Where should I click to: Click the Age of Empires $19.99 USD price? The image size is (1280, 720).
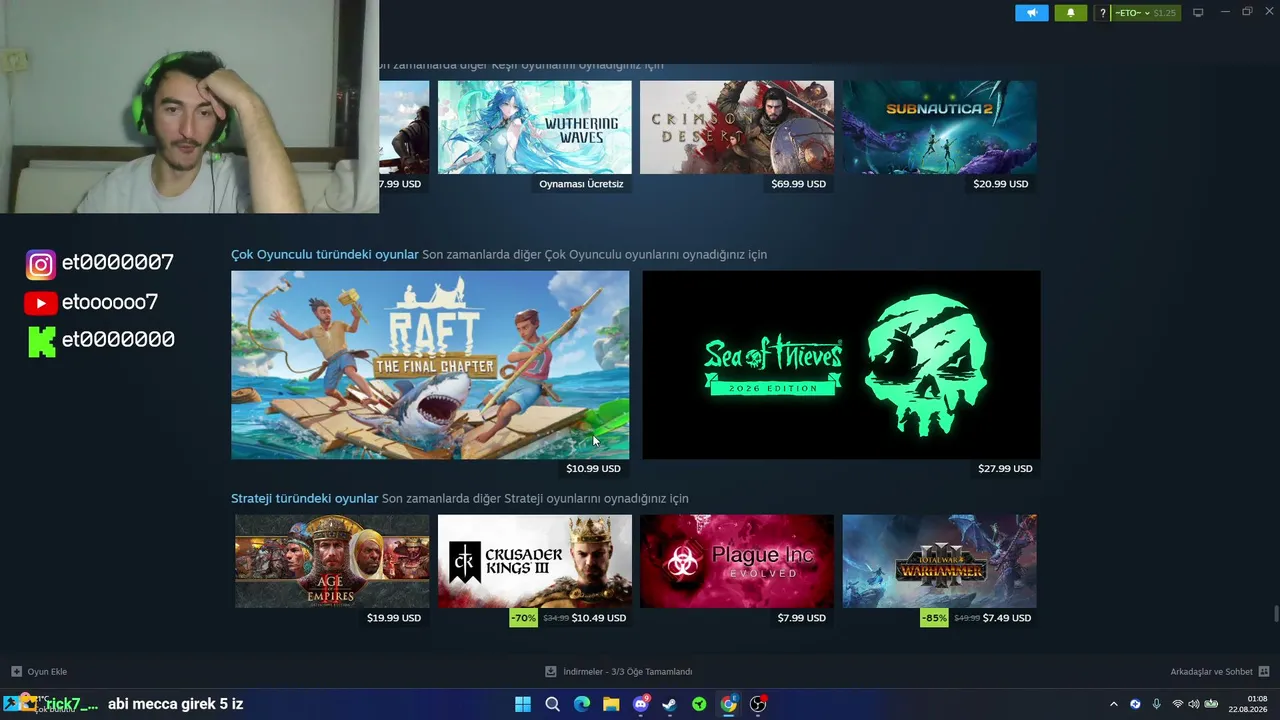click(x=394, y=618)
